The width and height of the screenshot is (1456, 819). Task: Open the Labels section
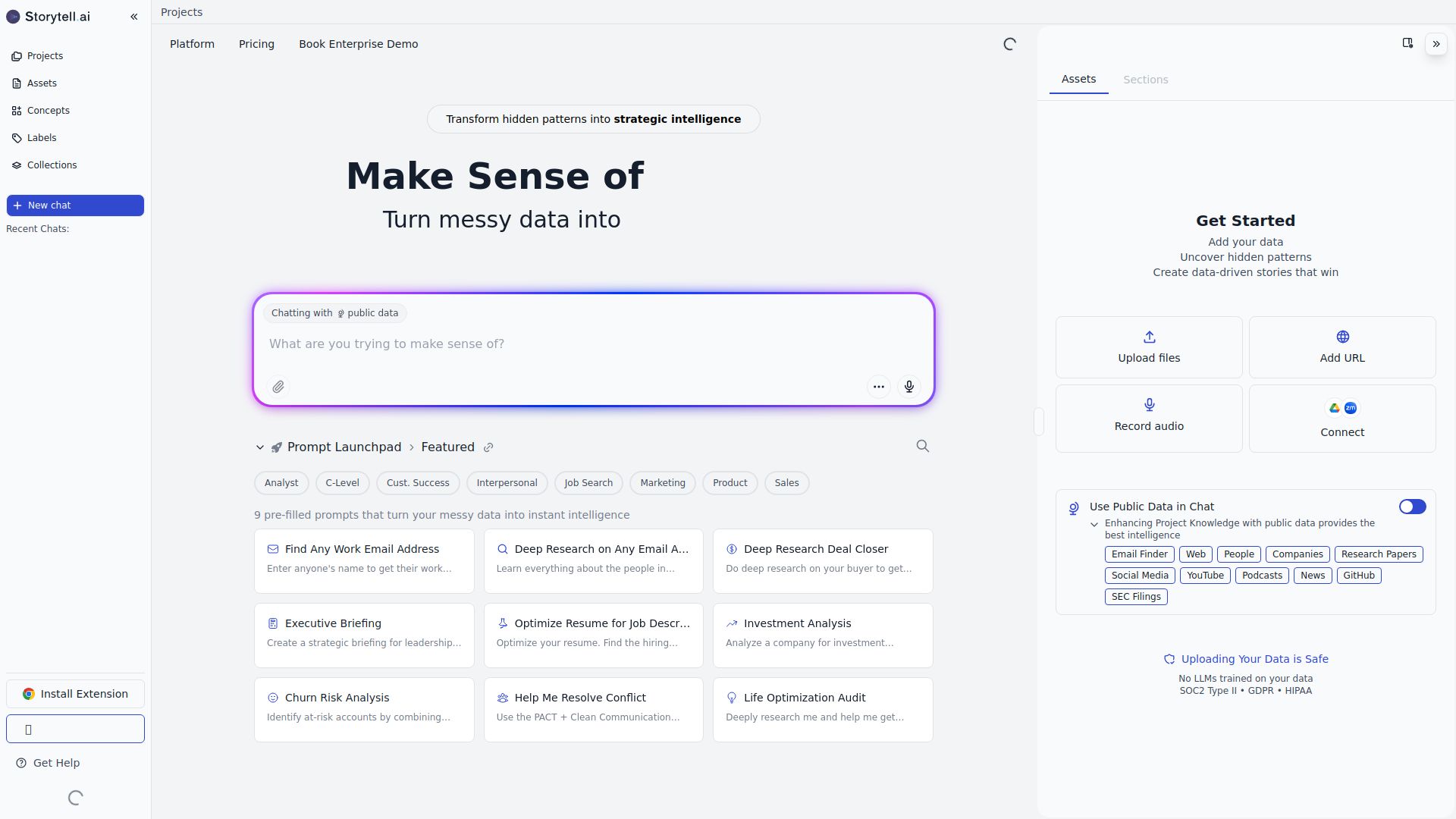point(41,137)
